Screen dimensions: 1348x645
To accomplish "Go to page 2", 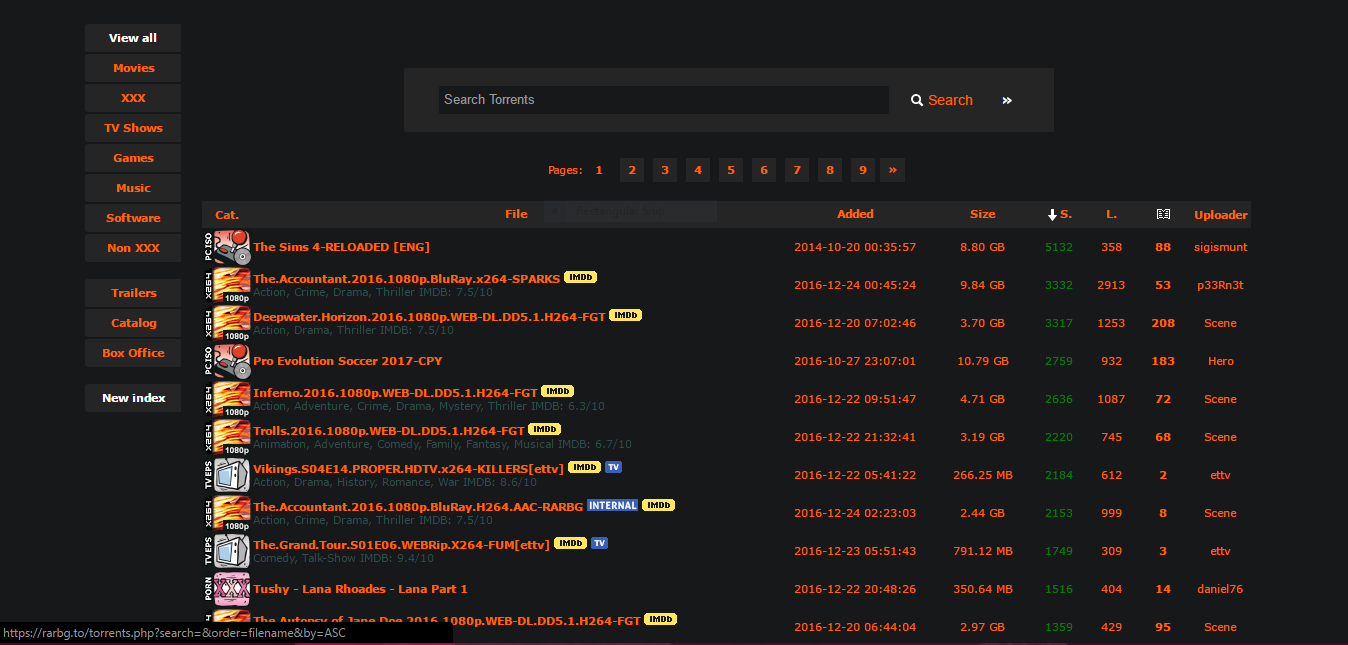I will click(x=632, y=170).
